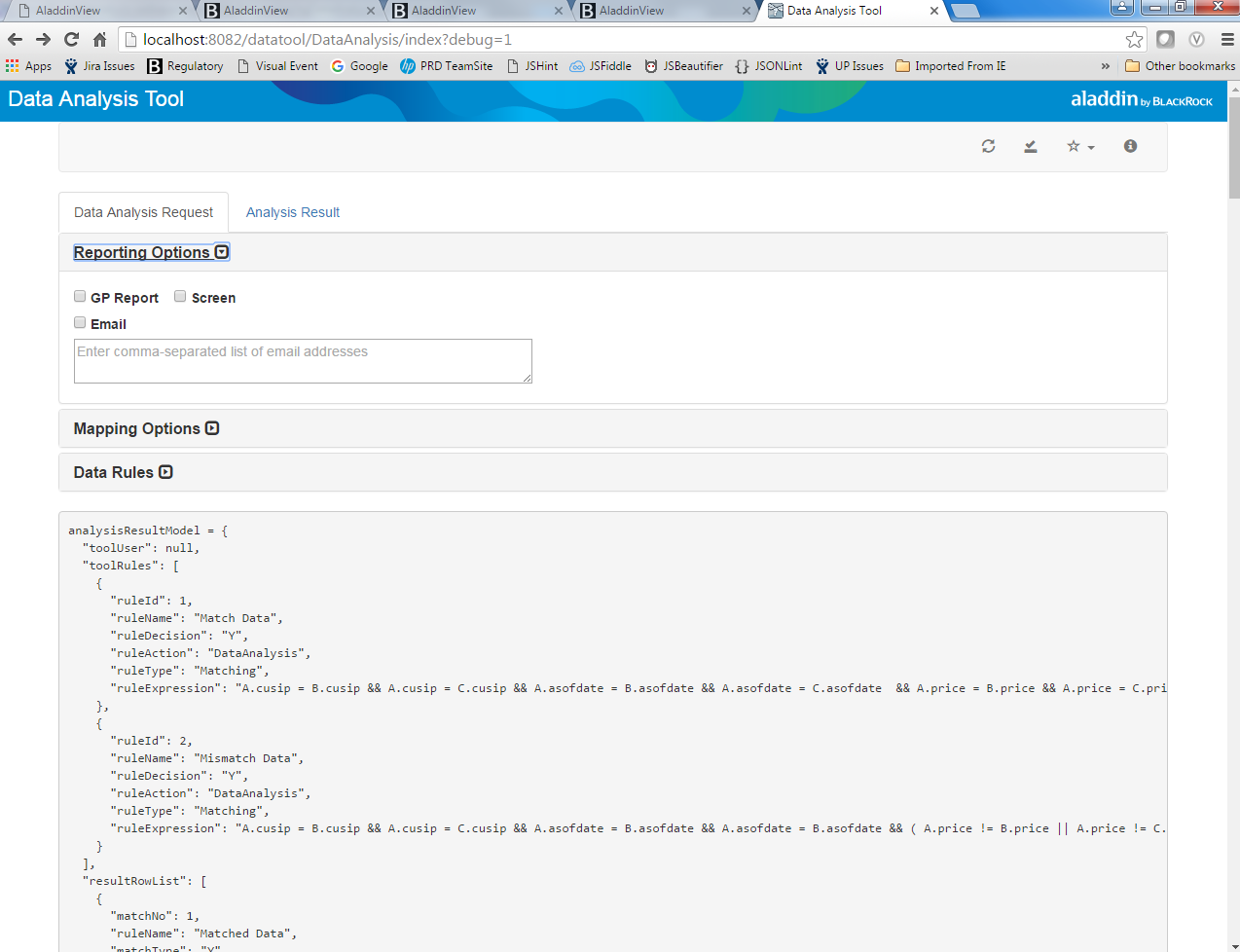Viewport: 1240px width, 952px height.
Task: Click the browser forward arrow
Action: pos(43,40)
